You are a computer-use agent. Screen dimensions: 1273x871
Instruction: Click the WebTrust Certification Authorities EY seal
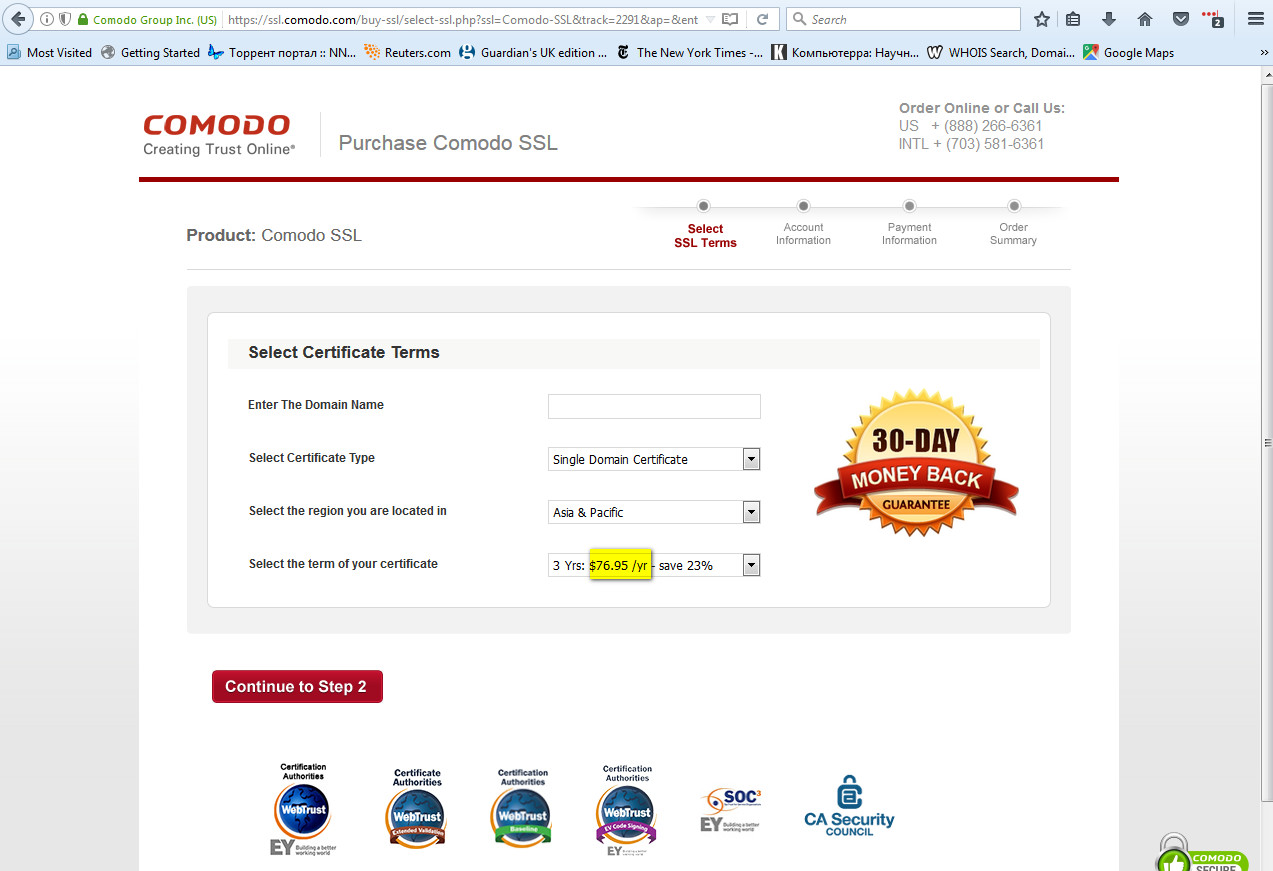point(301,809)
